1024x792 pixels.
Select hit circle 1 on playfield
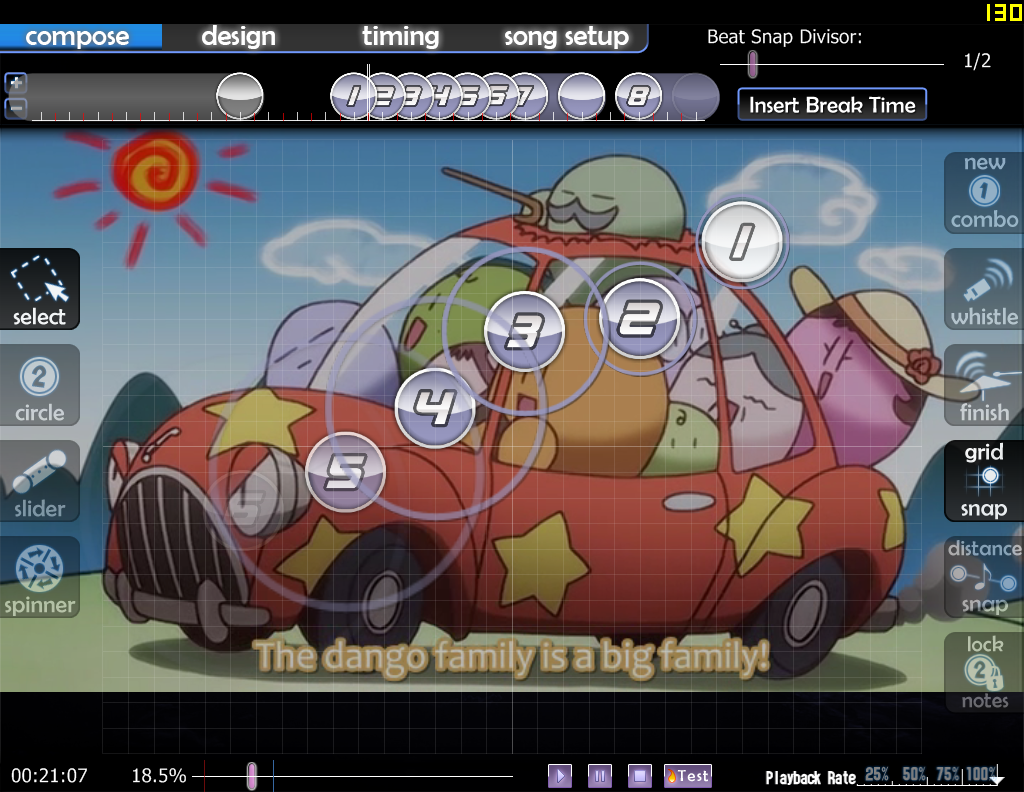[x=741, y=242]
